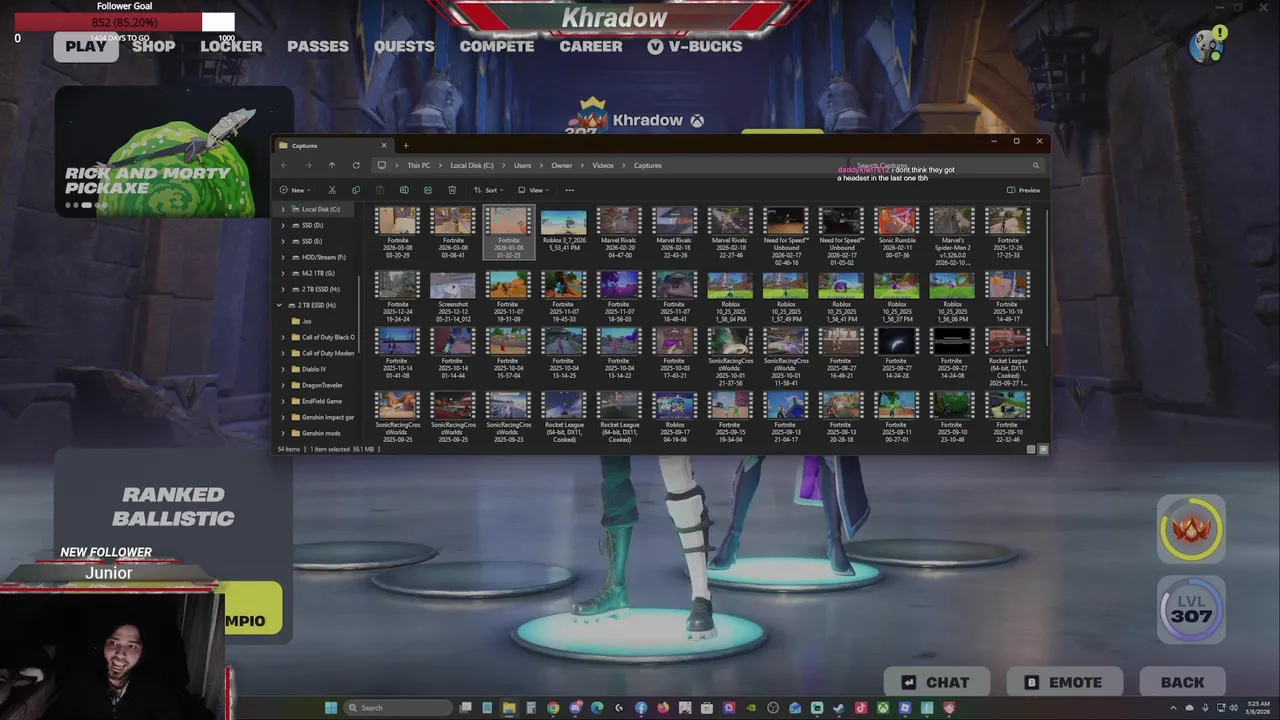Open the See more ellipsis in Explorer toolbar
Viewport: 1280px width, 720px height.
click(570, 190)
